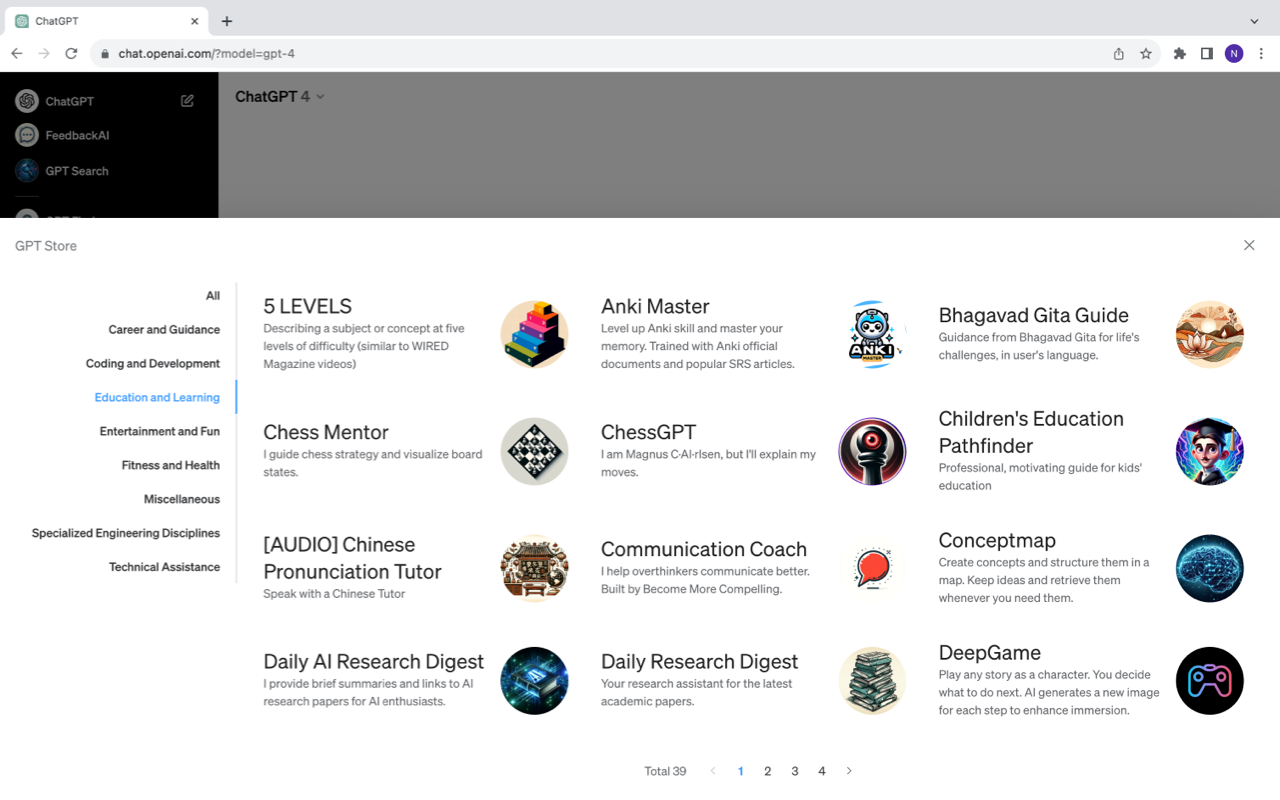Click the Total 39 count text
1280x800 pixels.
665,771
